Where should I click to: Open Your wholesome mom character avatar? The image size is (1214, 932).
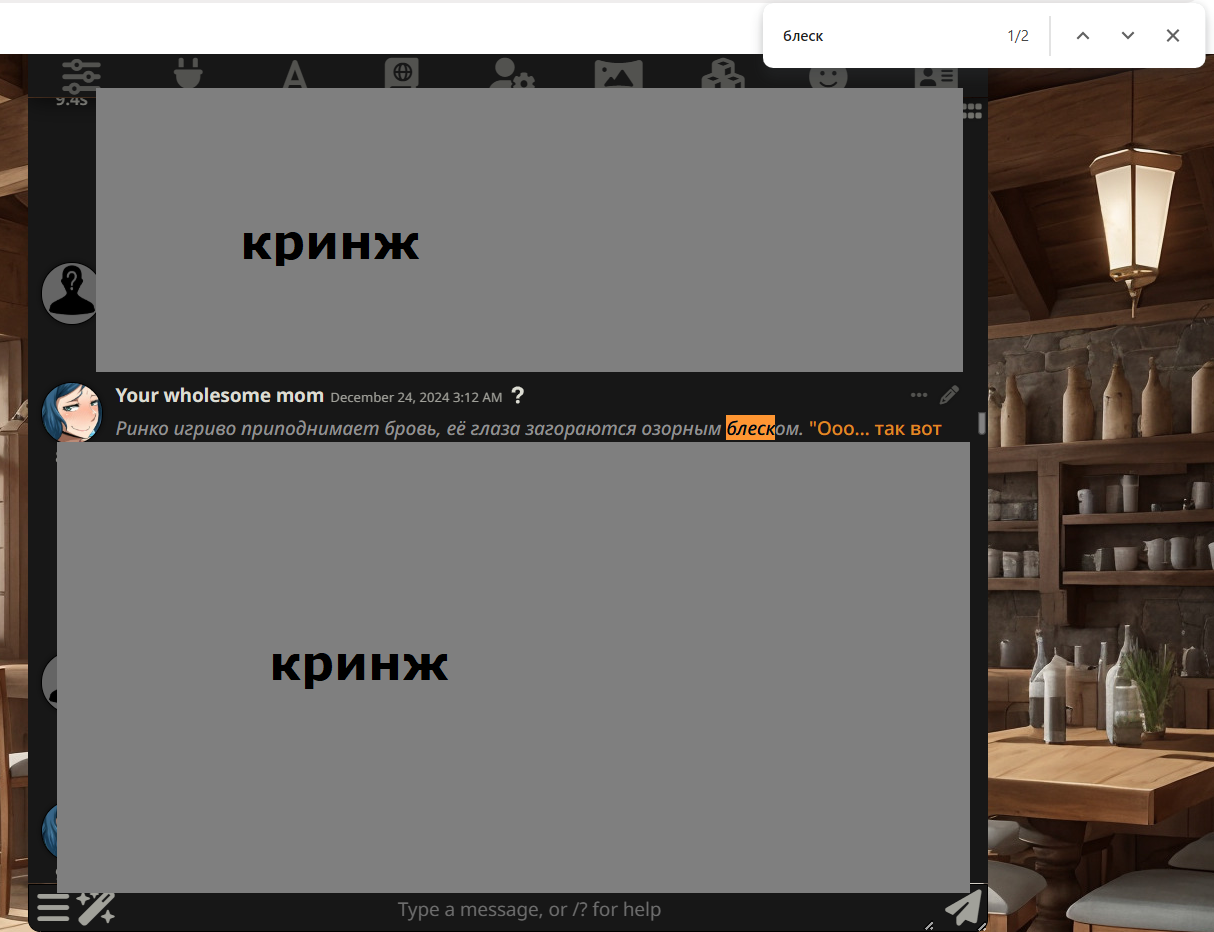72,412
